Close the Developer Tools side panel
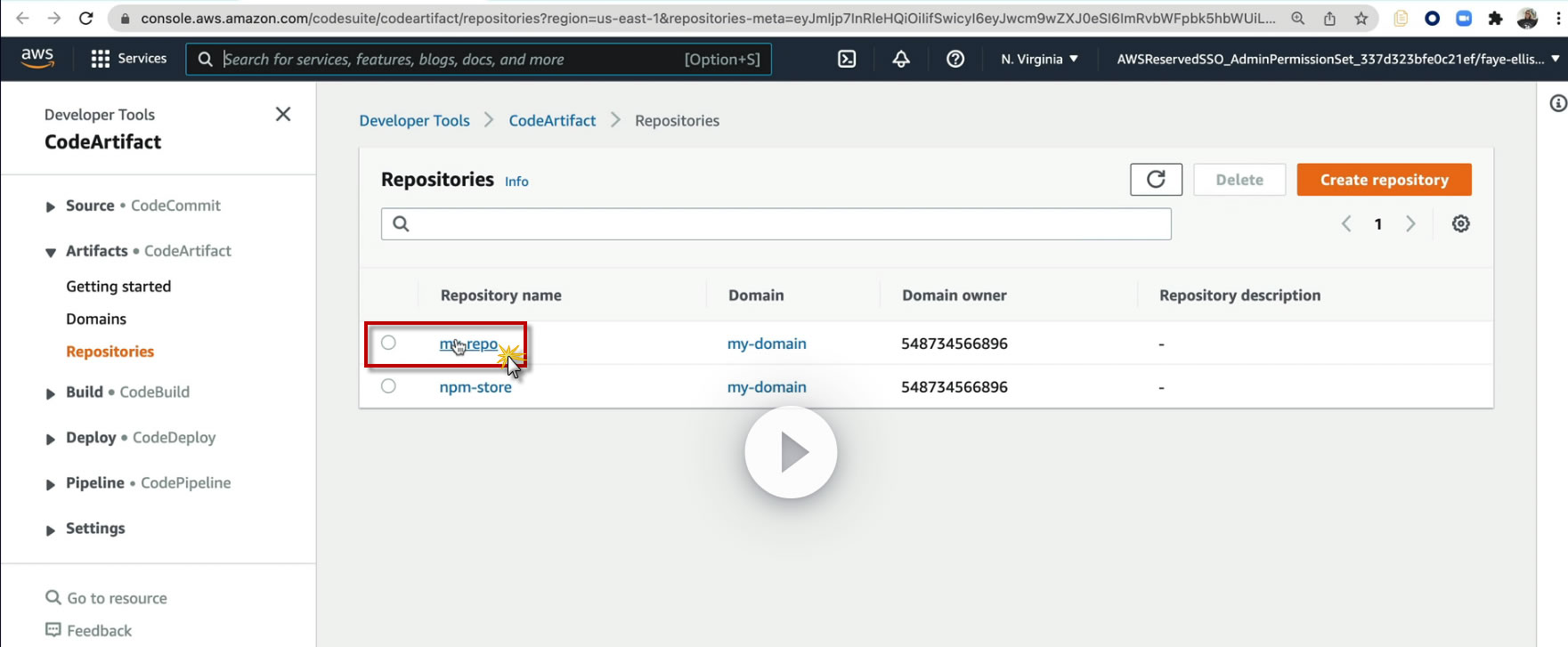1568x647 pixels. pos(283,114)
